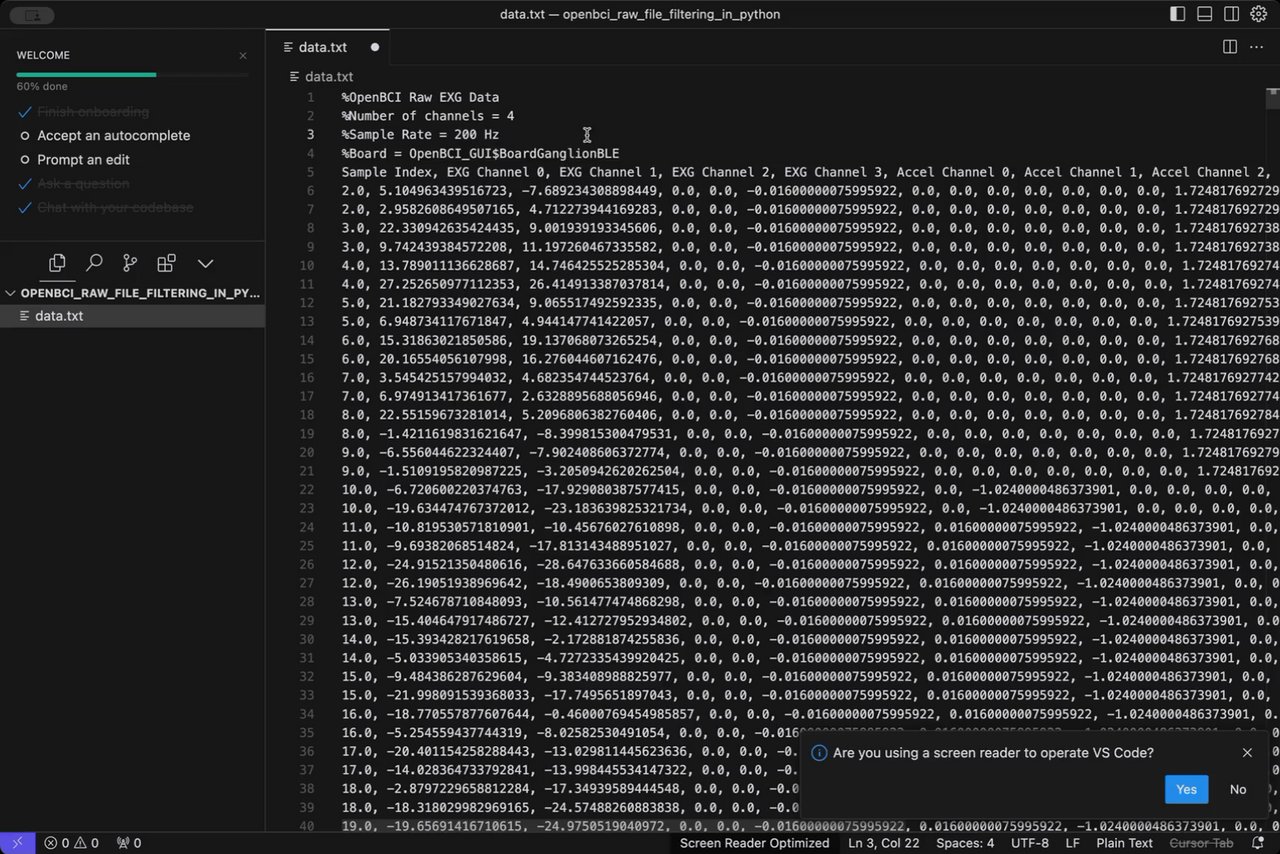Viewport: 1280px width, 854px height.
Task: Open the remote window status bar icon
Action: (x=18, y=843)
